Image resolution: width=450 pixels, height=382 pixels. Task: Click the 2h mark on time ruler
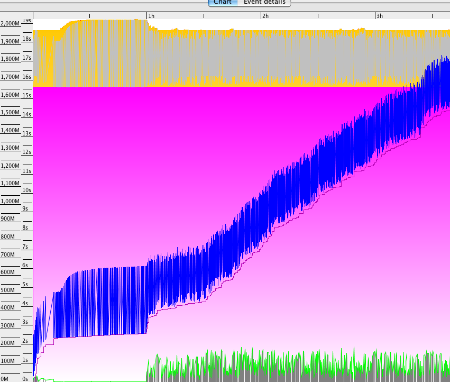(x=265, y=16)
